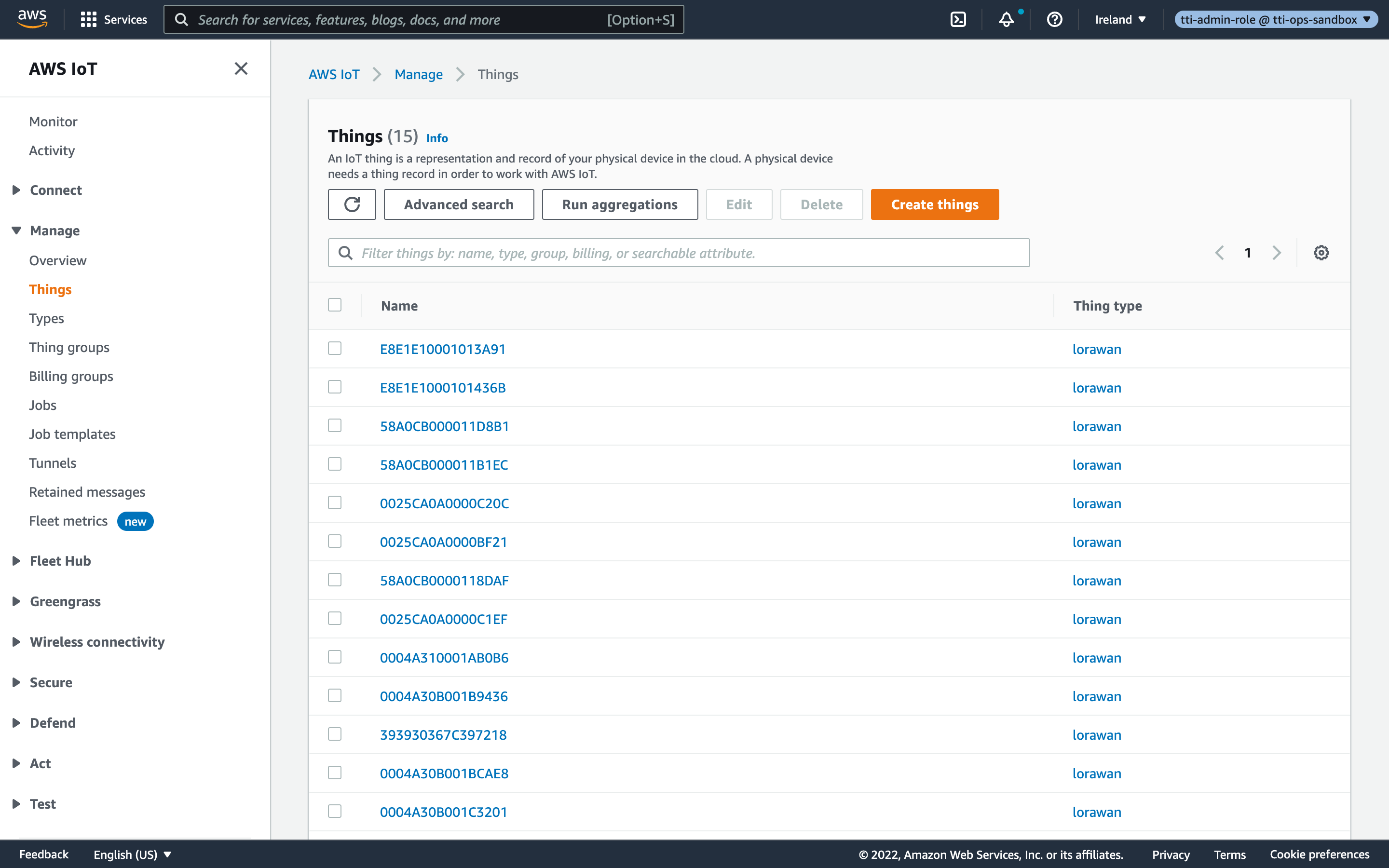Check the box for E8E1E10001013A91

click(335, 349)
